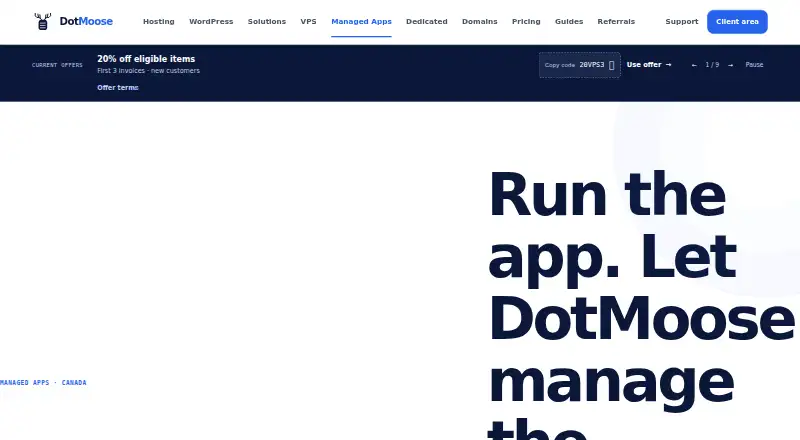This screenshot has height=440, width=800.
Task: Open the Solutions nav item
Action: click(x=267, y=21)
